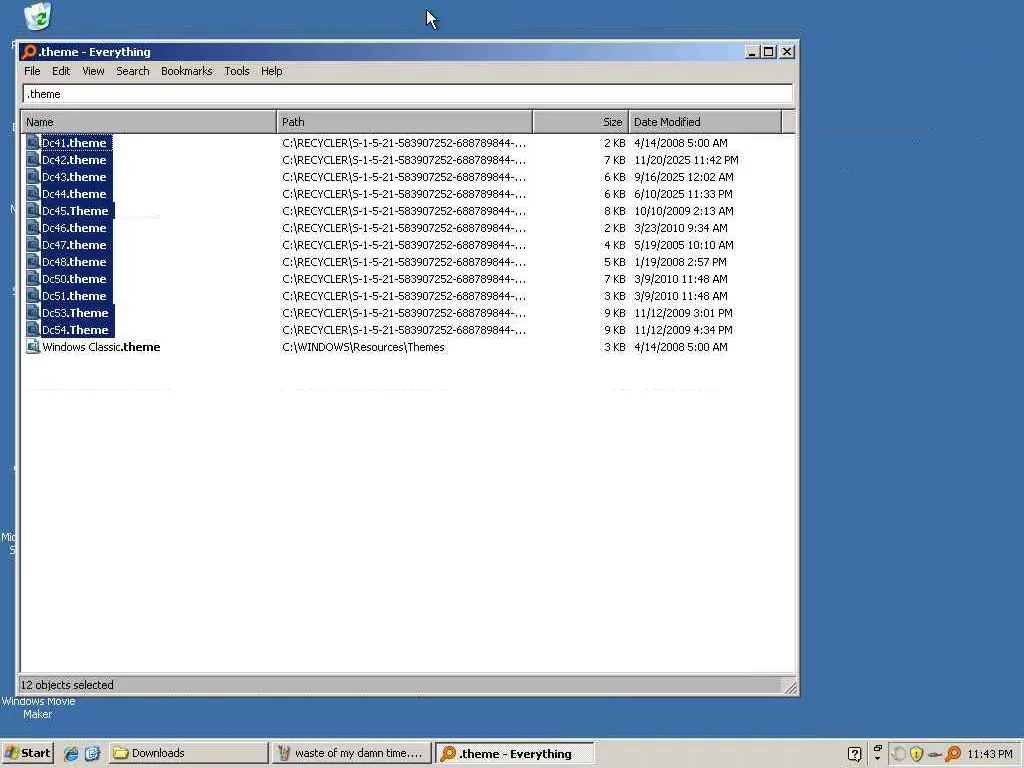Image resolution: width=1024 pixels, height=768 pixels.
Task: Select the Dc42.theme file name
Action: point(74,160)
